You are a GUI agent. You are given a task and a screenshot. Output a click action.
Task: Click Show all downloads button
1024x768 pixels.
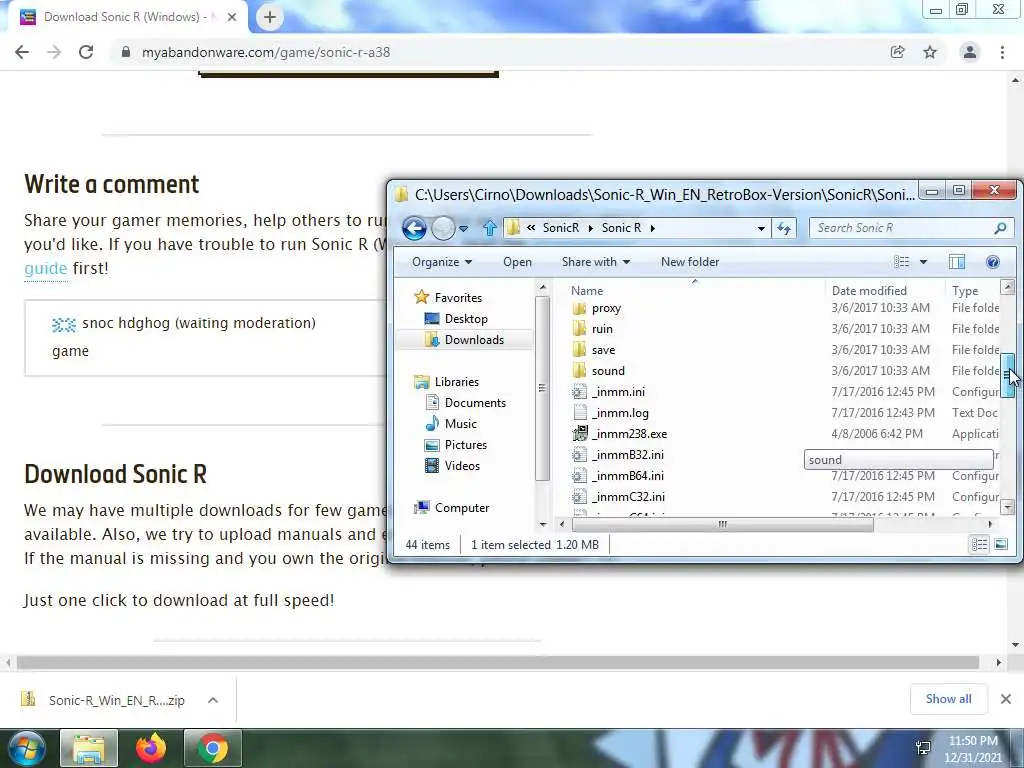coord(948,699)
